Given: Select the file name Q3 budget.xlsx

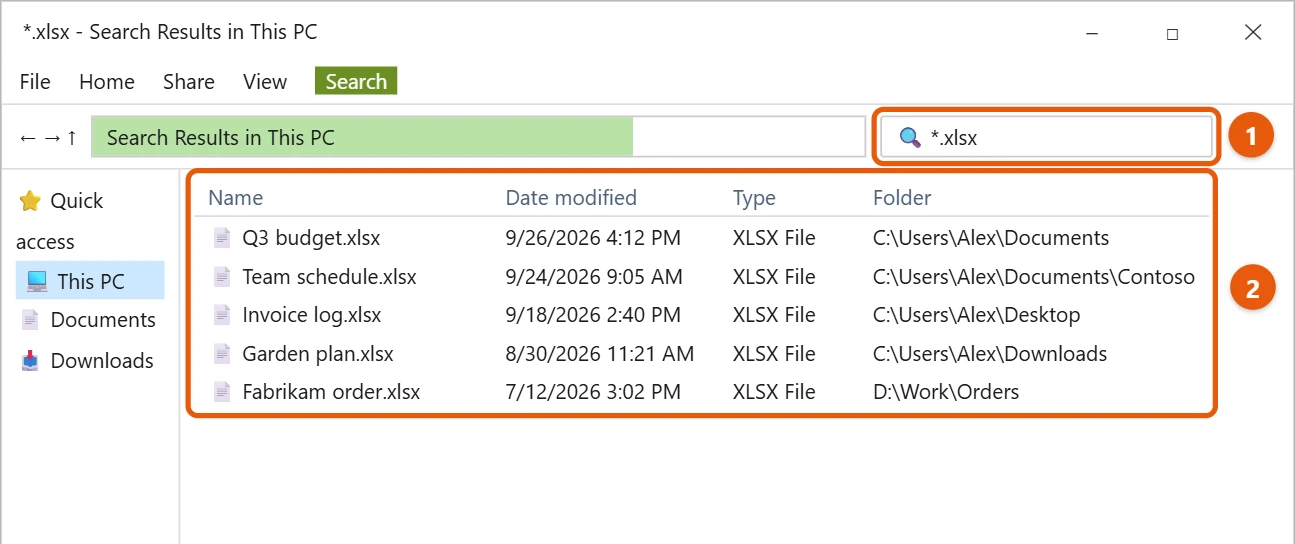Looking at the screenshot, I should (311, 238).
